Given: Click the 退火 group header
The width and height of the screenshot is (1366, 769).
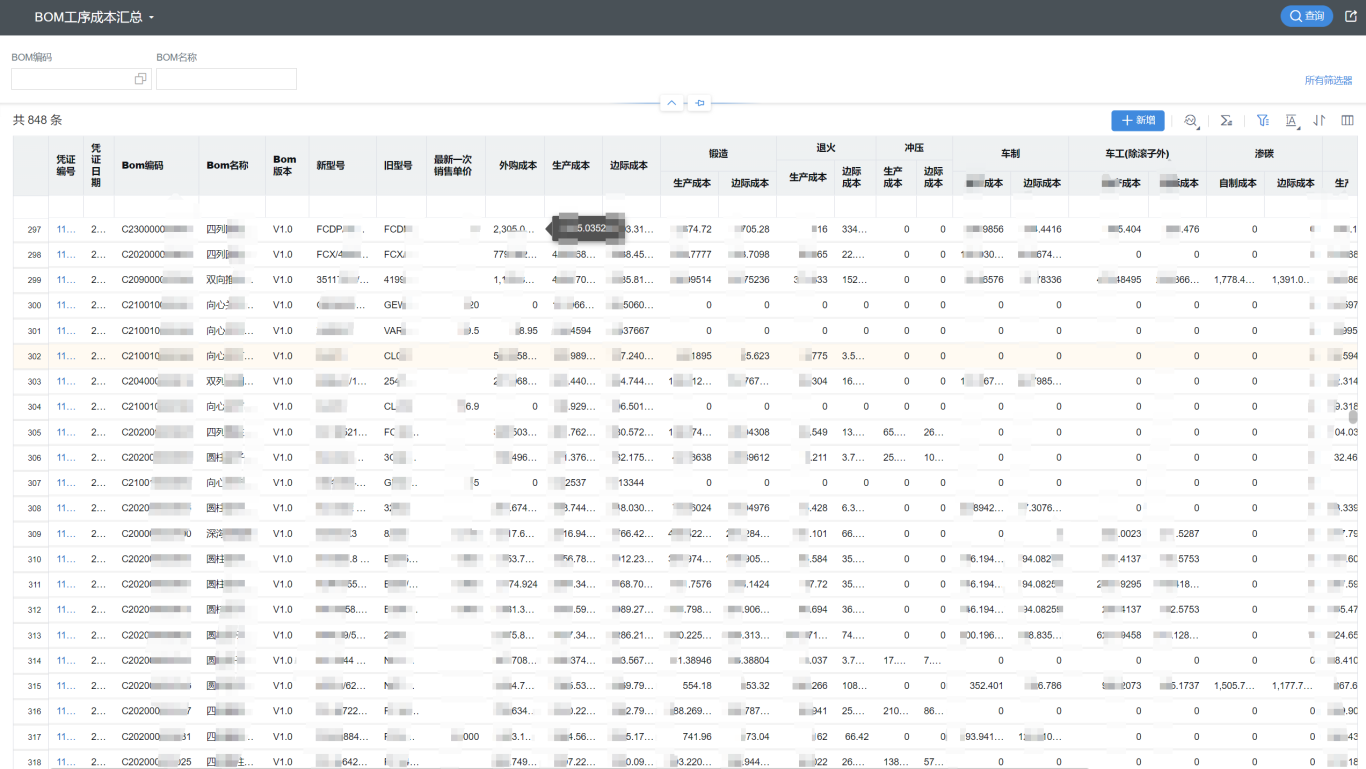Looking at the screenshot, I should tap(826, 148).
